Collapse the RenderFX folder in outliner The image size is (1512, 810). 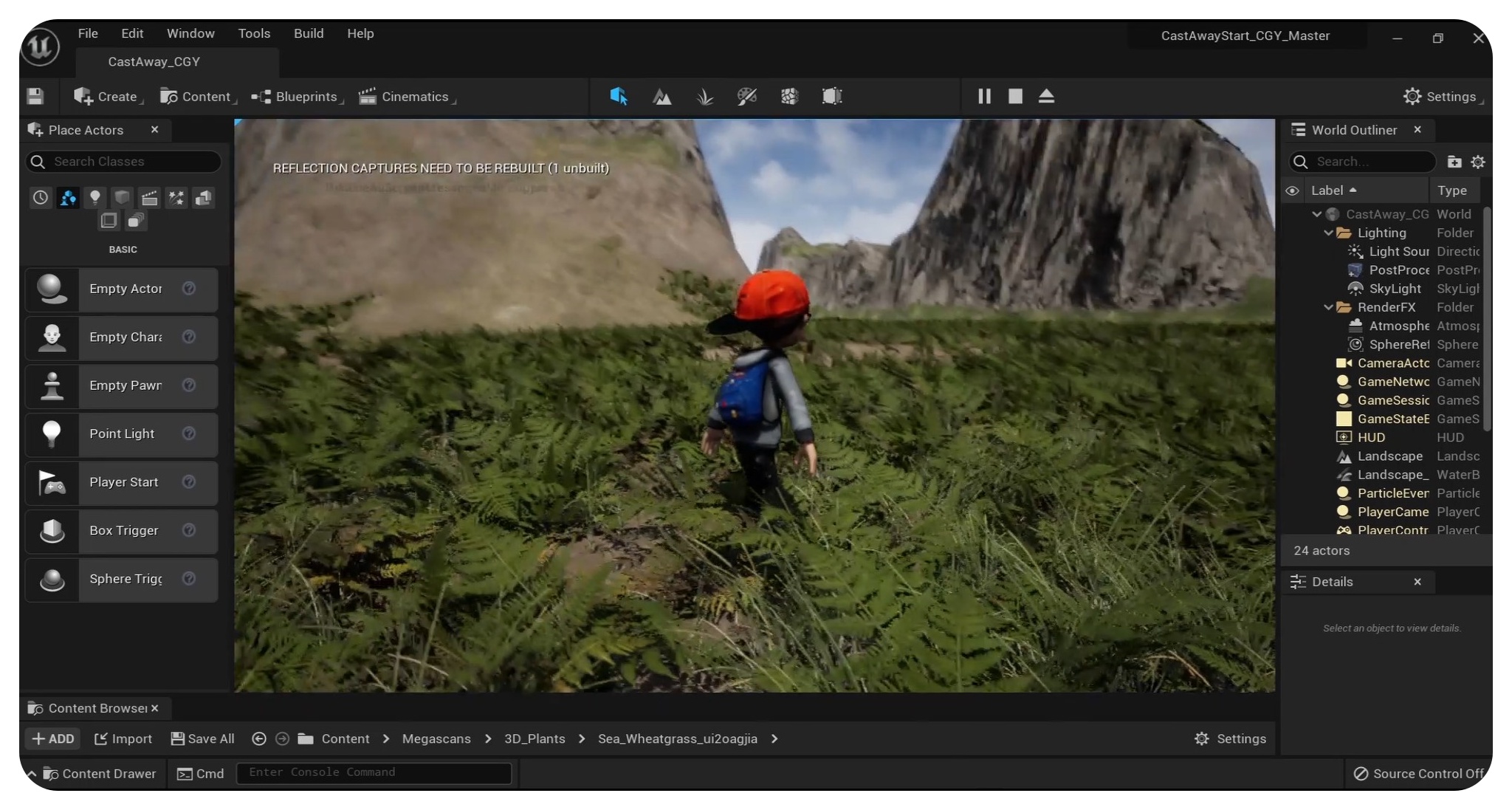pos(1328,307)
